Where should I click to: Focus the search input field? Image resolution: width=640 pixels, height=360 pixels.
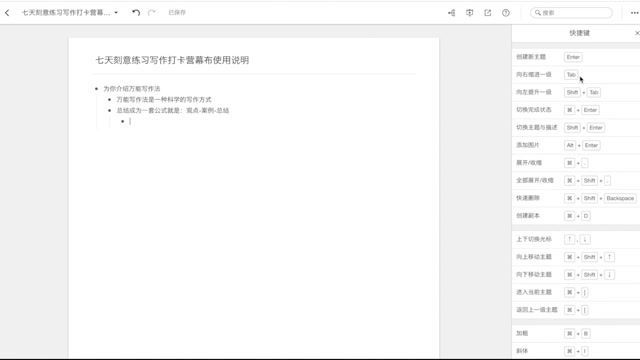coord(571,13)
